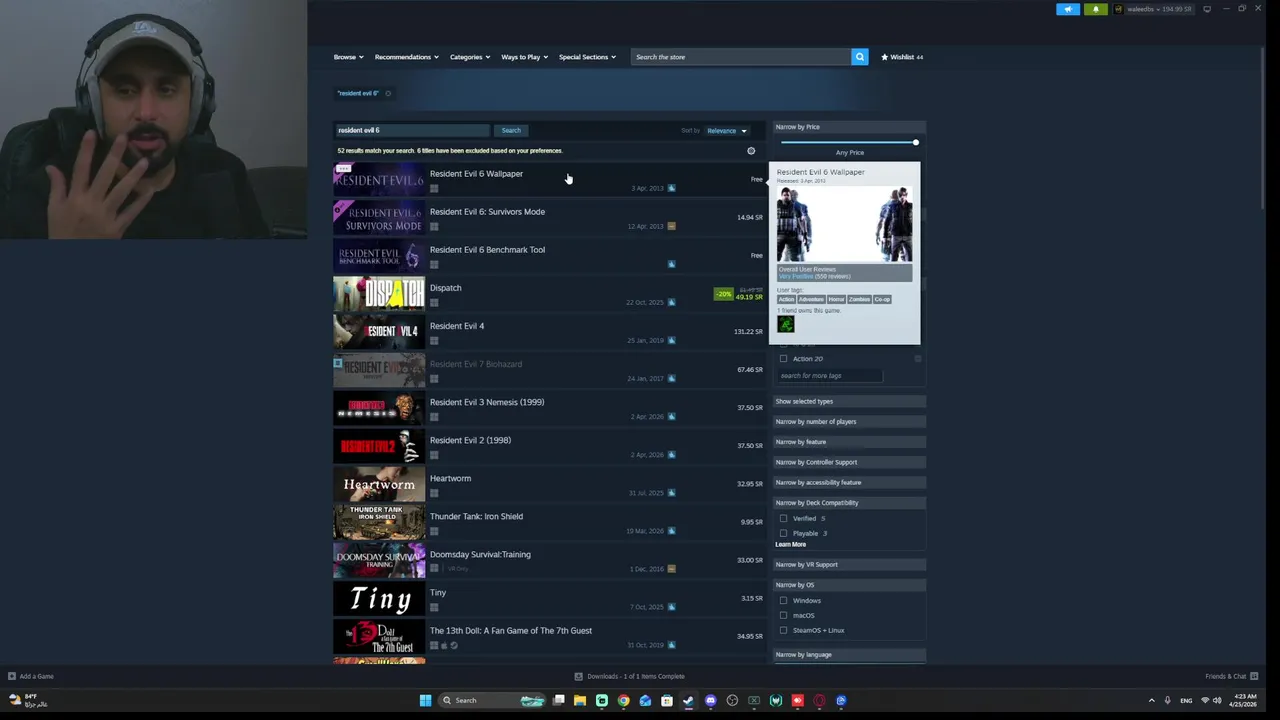Open the Relevance sort dropdown
1280x720 pixels.
click(x=726, y=131)
